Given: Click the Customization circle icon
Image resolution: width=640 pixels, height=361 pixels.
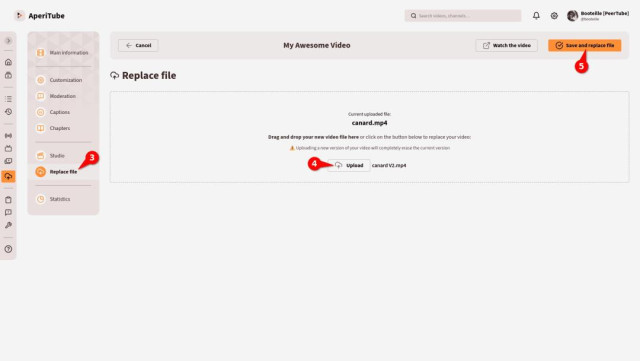Looking at the screenshot, I should pyautogui.click(x=40, y=80).
